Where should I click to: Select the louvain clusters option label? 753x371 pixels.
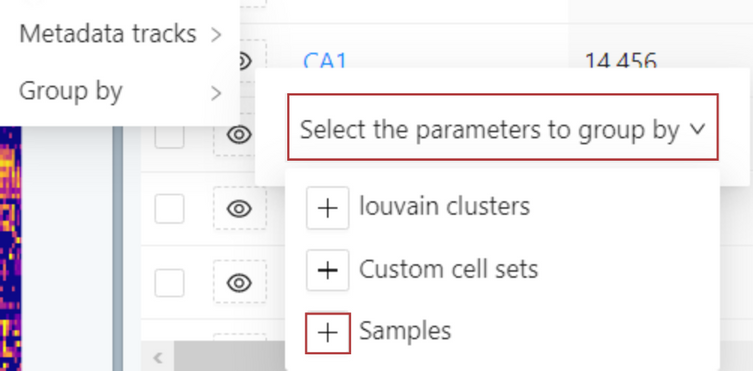445,207
